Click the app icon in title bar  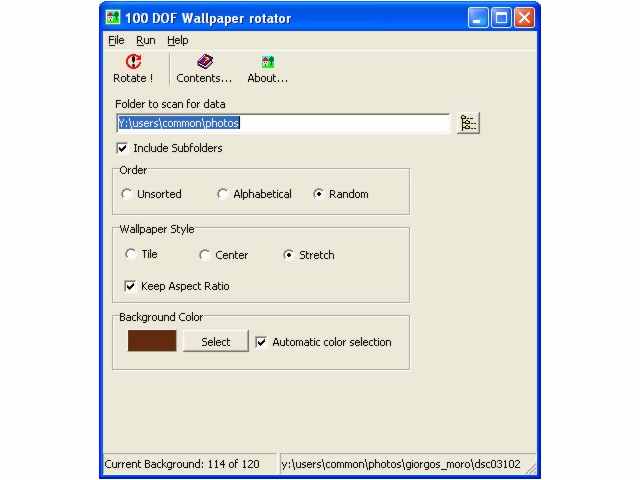(113, 17)
